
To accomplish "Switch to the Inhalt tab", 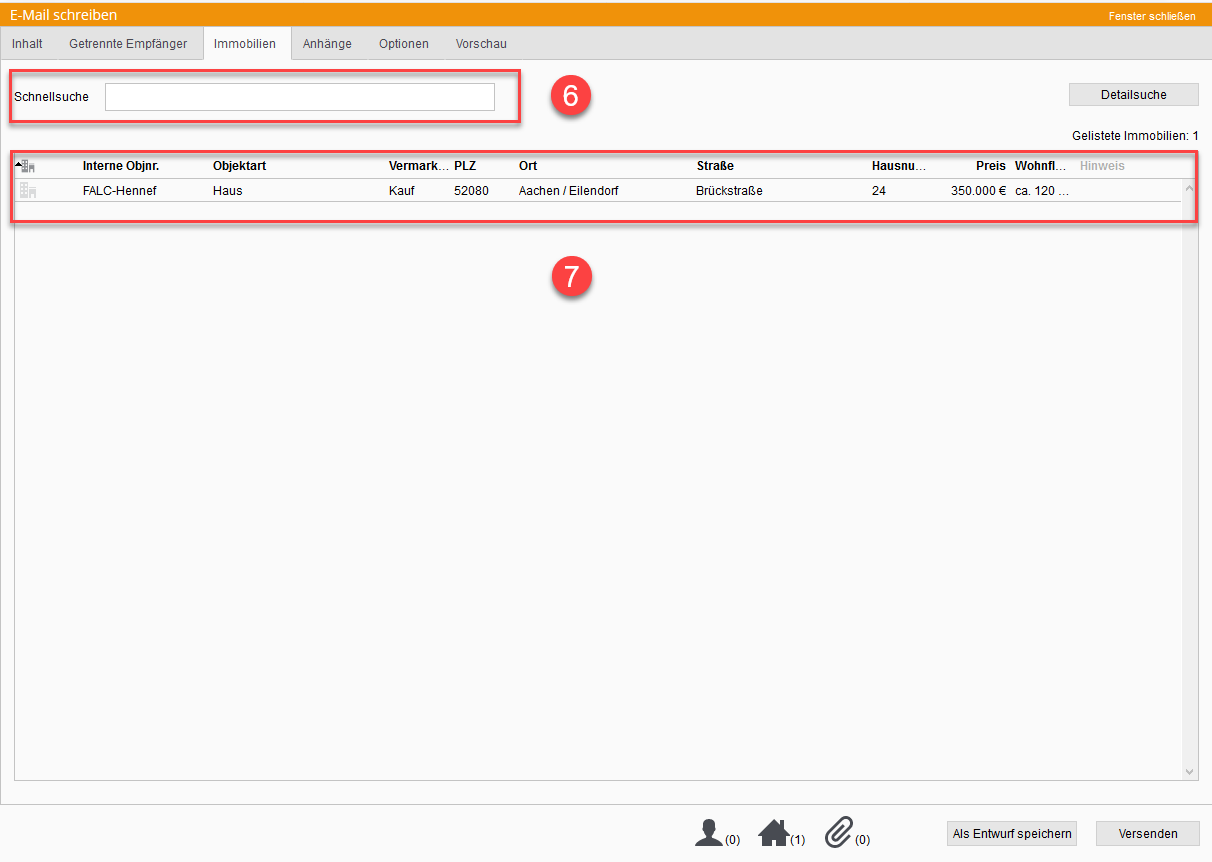I will click(27, 44).
